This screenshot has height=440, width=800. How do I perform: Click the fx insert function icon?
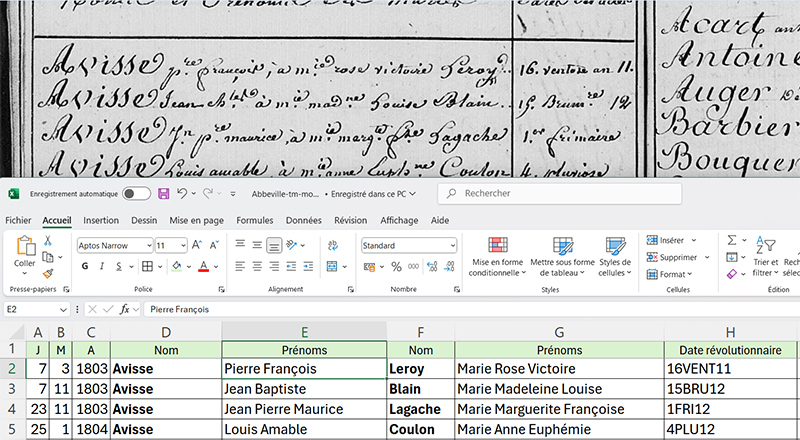[x=124, y=309]
